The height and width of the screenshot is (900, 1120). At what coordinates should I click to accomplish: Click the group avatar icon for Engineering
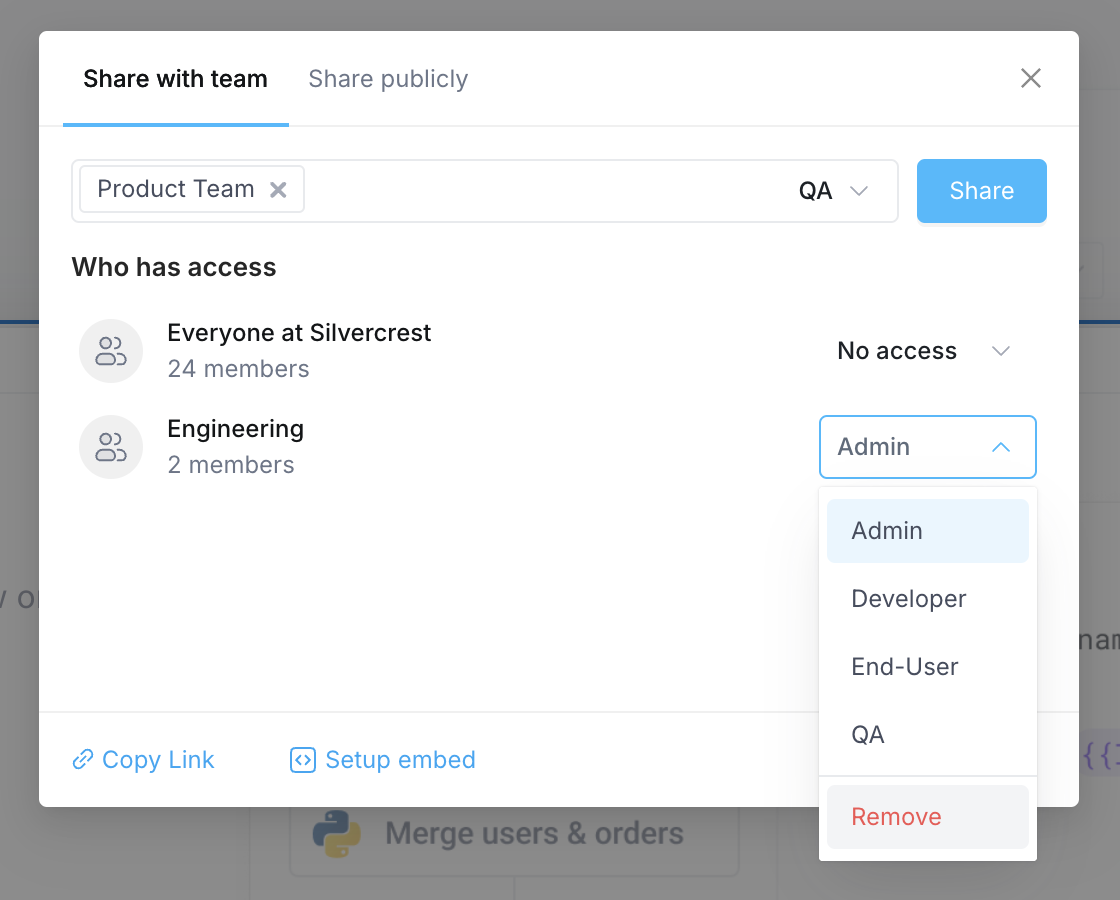click(x=111, y=447)
